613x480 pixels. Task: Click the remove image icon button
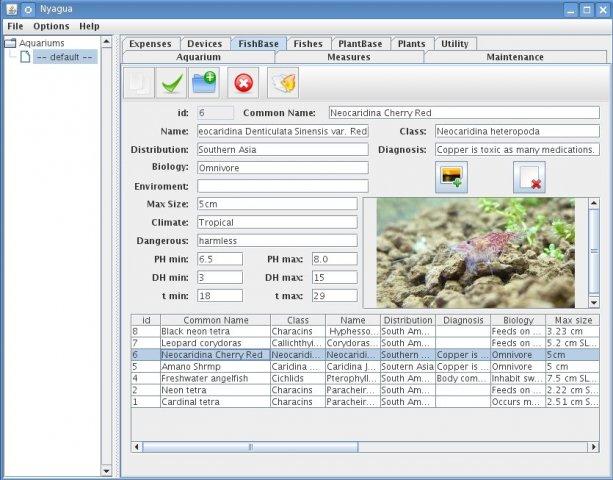click(x=529, y=177)
